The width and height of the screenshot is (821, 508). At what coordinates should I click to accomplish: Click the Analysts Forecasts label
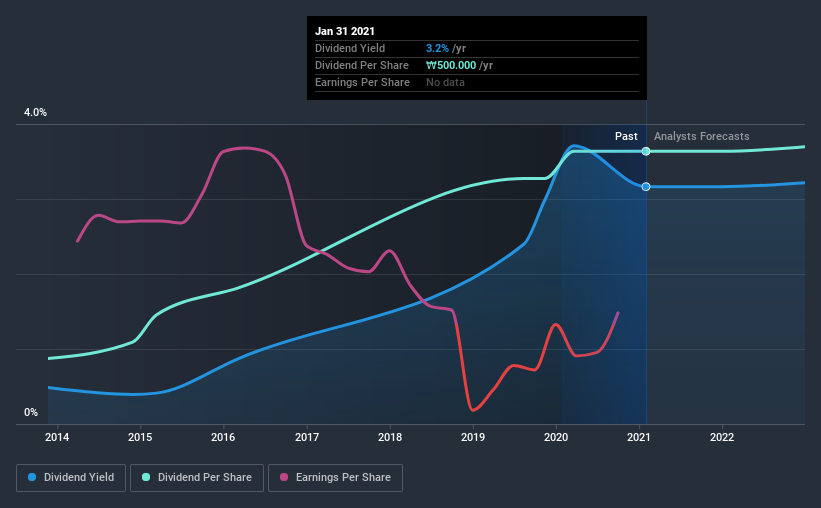point(702,136)
